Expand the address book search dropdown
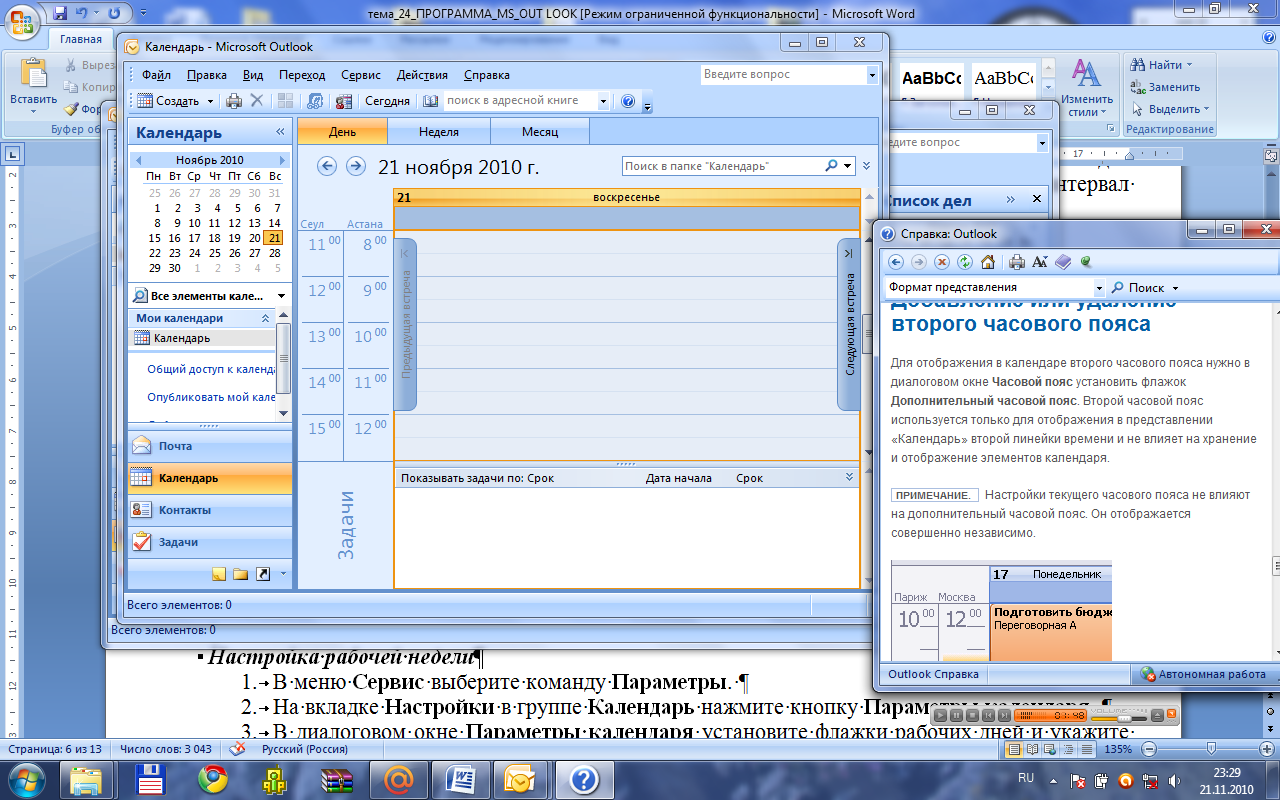This screenshot has width=1280, height=800. click(603, 101)
